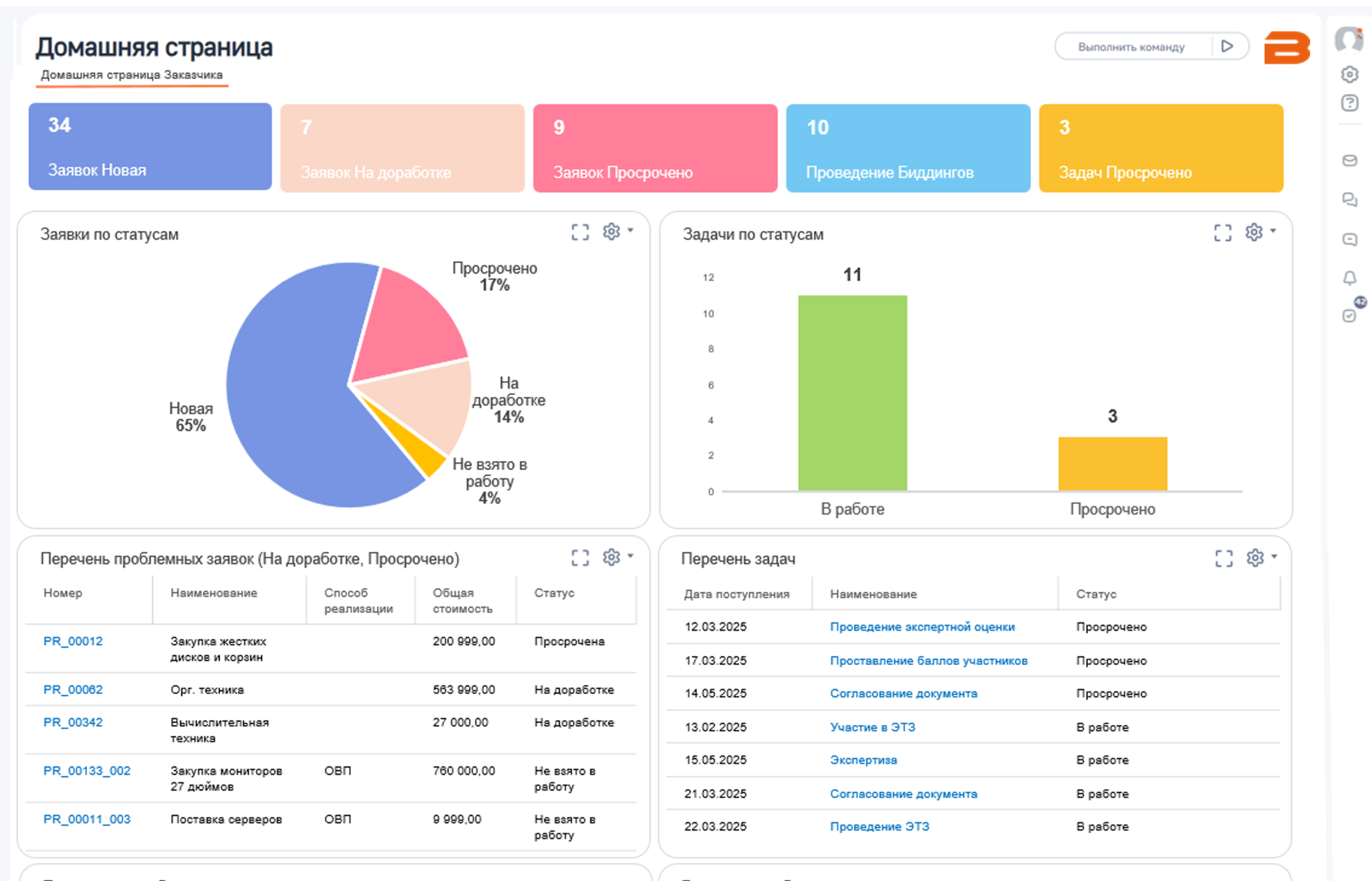This screenshot has height=881, width=1372.
Task: Open settings gear of 'Перечень проблемных заявок' widget
Action: tap(611, 557)
